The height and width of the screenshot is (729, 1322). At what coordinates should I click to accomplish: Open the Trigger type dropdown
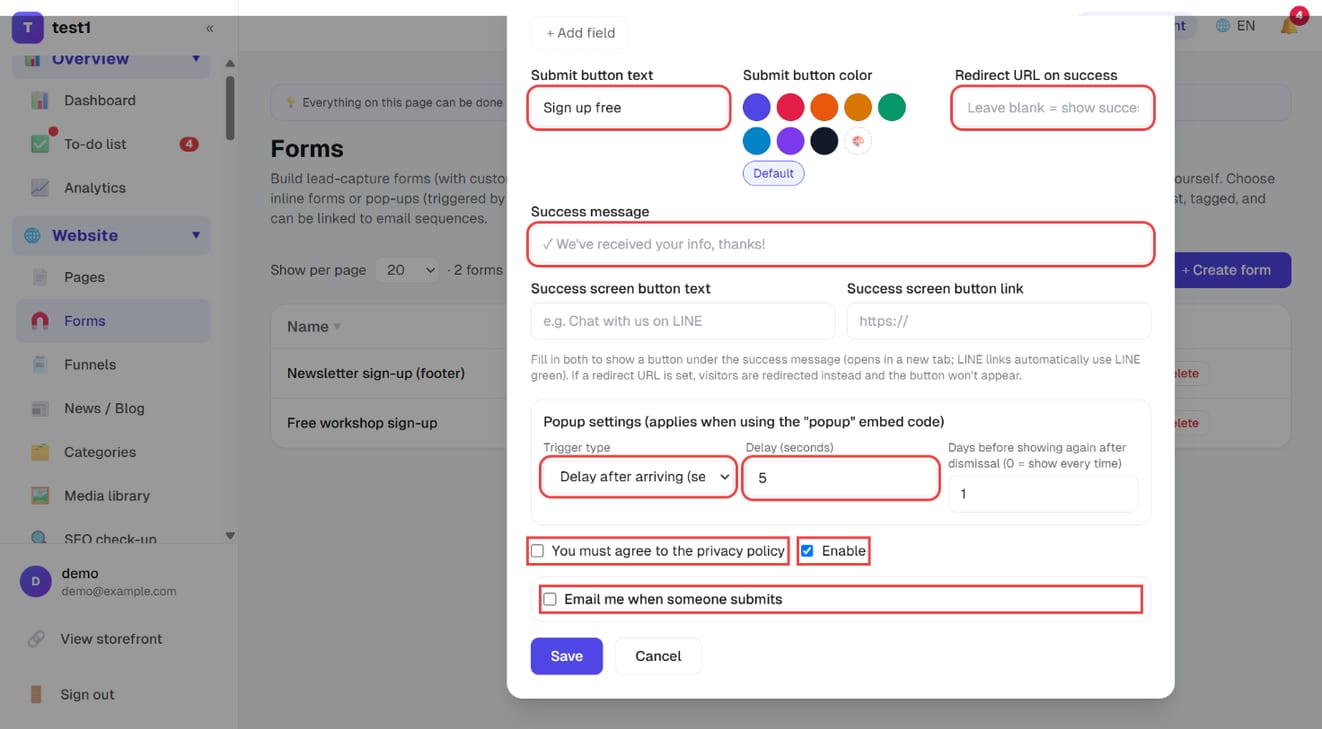(639, 477)
